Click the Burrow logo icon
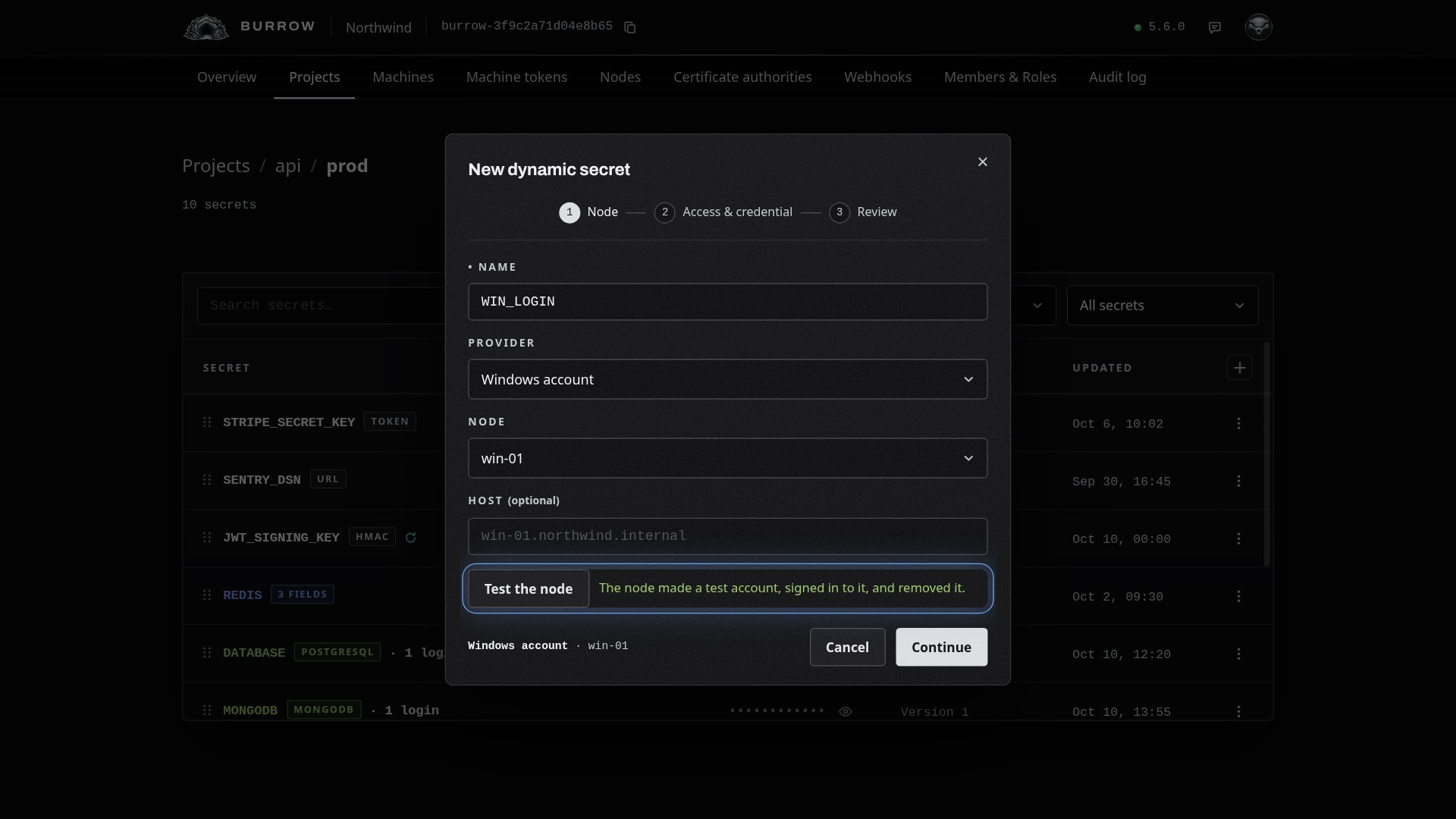Viewport: 1456px width, 819px height. 206,27
